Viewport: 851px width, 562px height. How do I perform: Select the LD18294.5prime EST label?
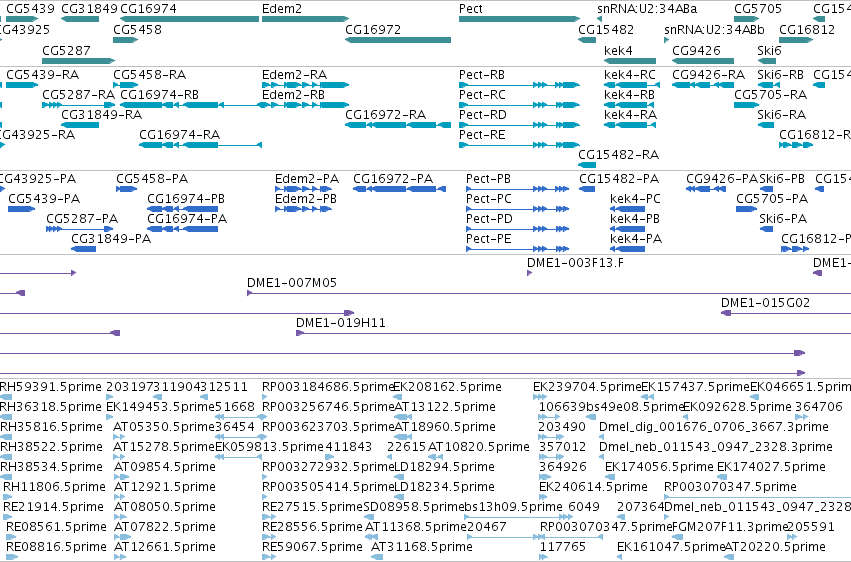click(444, 467)
